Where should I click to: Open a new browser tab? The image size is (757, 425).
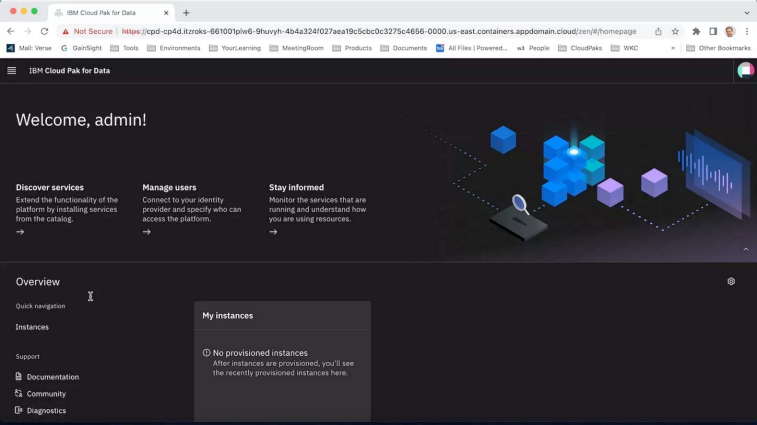pyautogui.click(x=186, y=13)
